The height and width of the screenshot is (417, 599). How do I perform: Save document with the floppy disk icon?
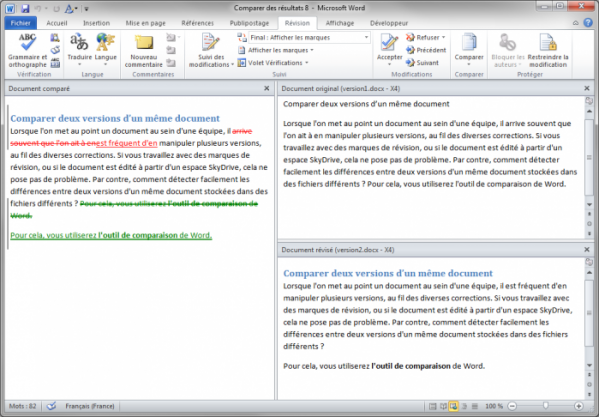(x=25, y=8)
